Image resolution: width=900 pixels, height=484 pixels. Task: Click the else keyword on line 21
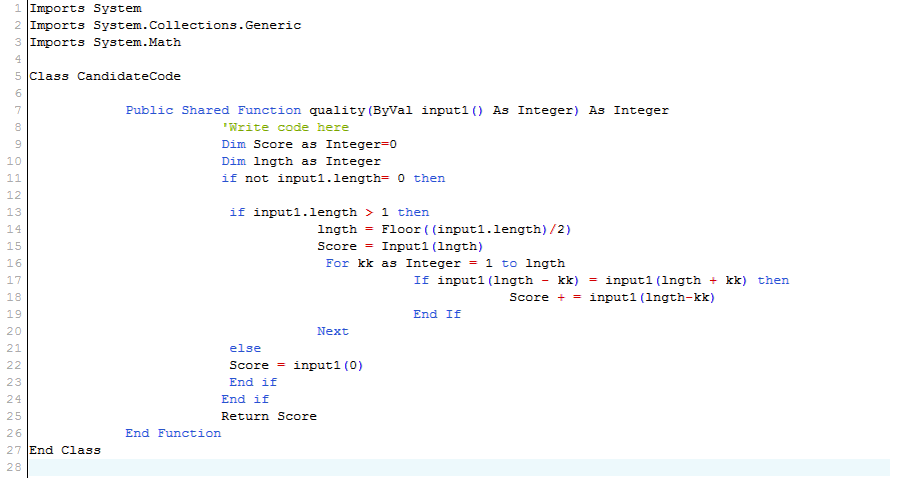tap(245, 348)
